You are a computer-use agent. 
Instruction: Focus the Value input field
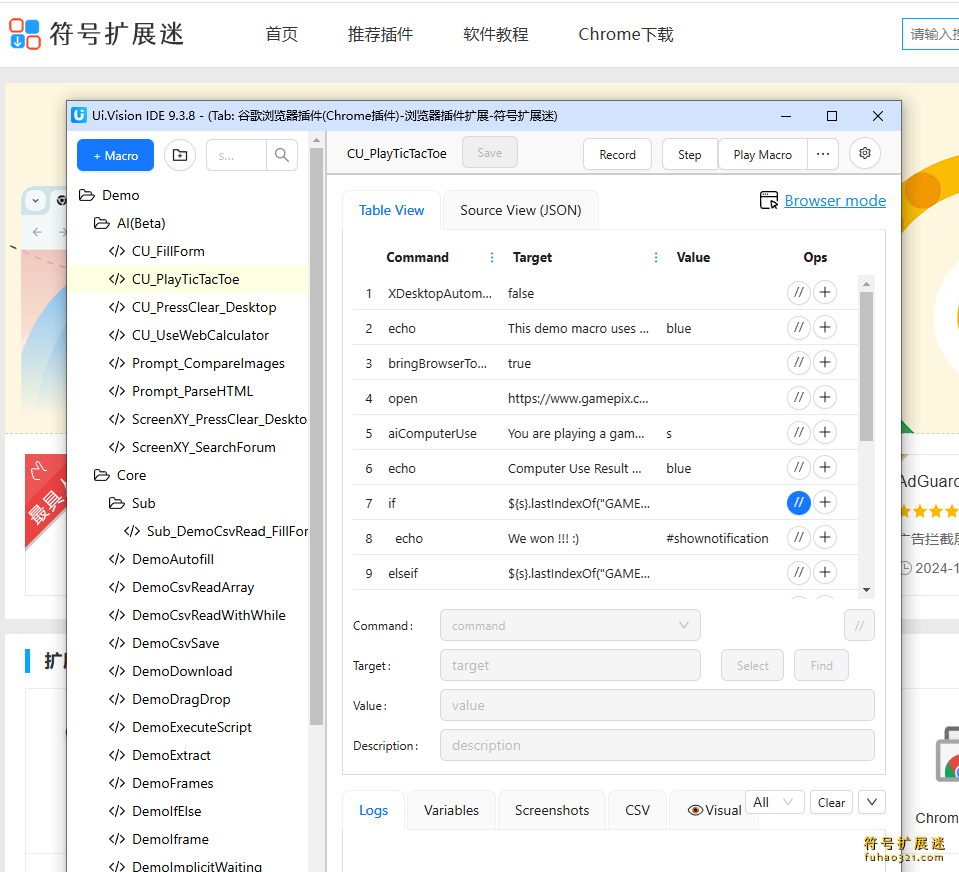pyautogui.click(x=657, y=705)
